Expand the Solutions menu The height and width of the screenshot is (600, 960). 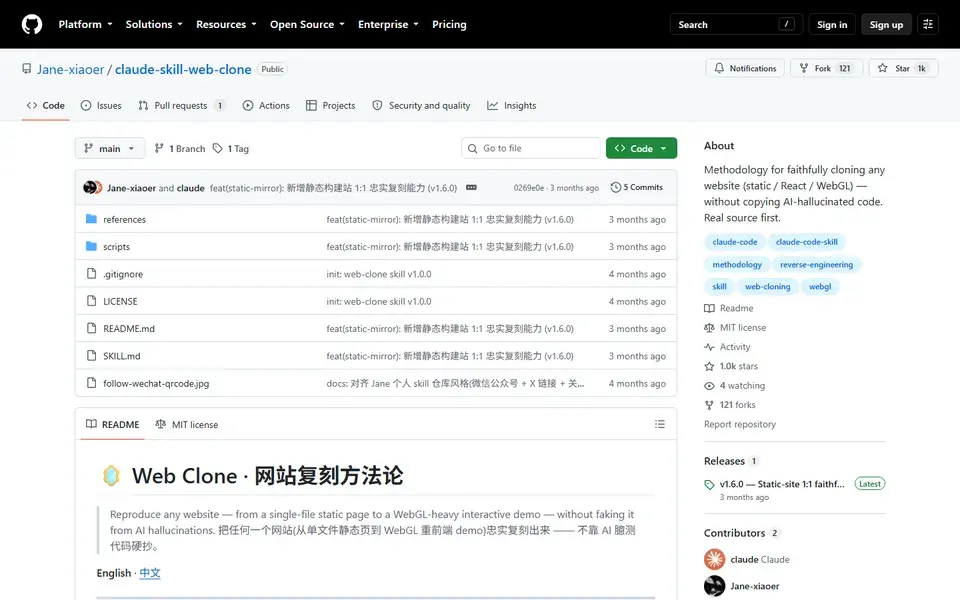coord(154,24)
